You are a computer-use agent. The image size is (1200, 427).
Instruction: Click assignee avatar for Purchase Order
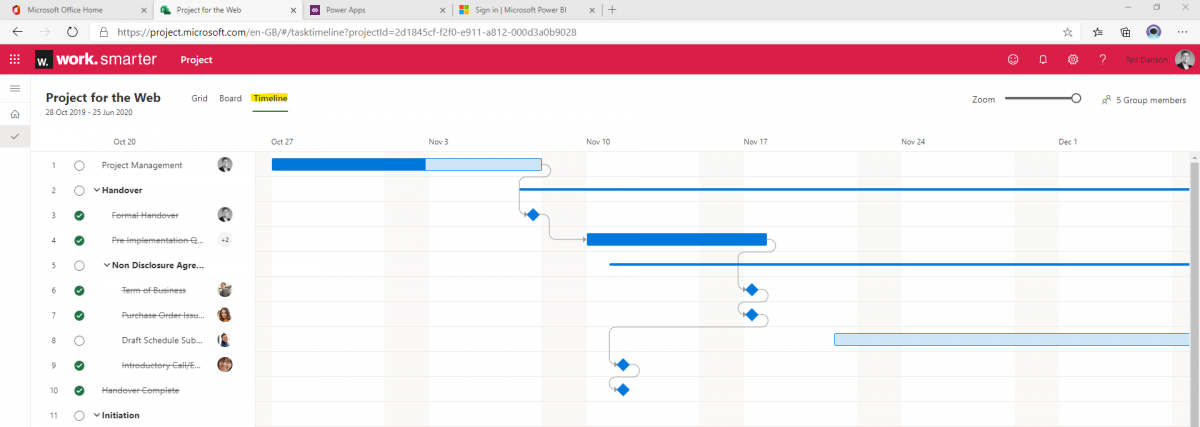[225, 315]
